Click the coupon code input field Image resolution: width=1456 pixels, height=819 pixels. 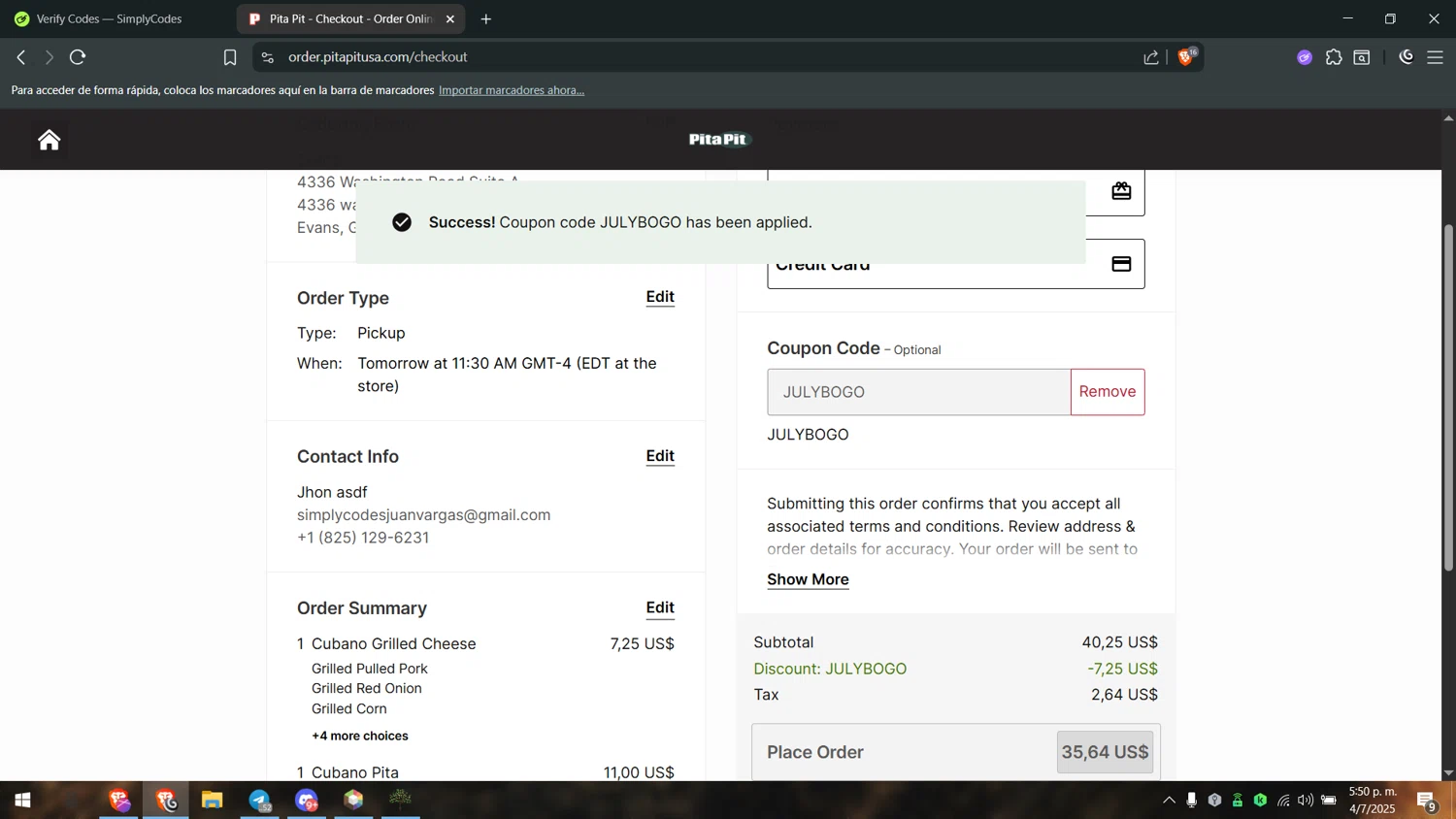tap(918, 392)
